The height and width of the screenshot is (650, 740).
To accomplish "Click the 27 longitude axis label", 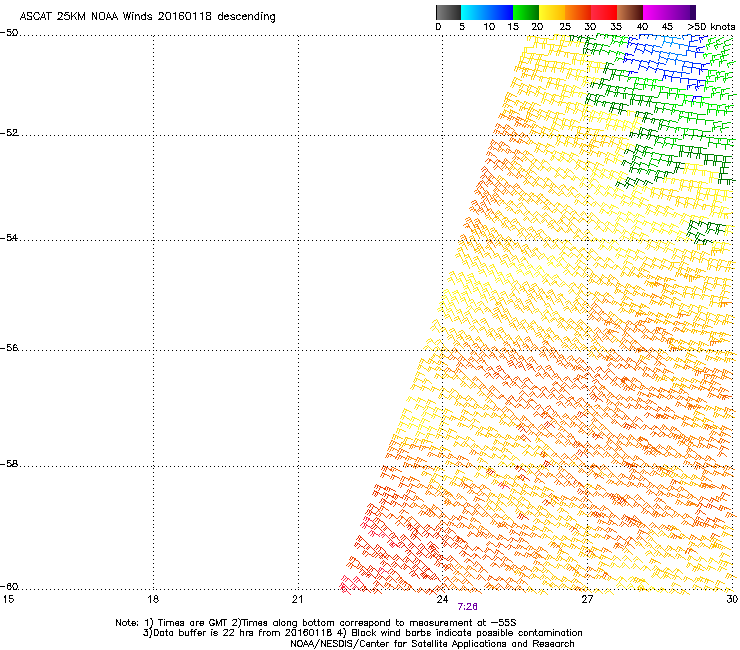I will 587,599.
